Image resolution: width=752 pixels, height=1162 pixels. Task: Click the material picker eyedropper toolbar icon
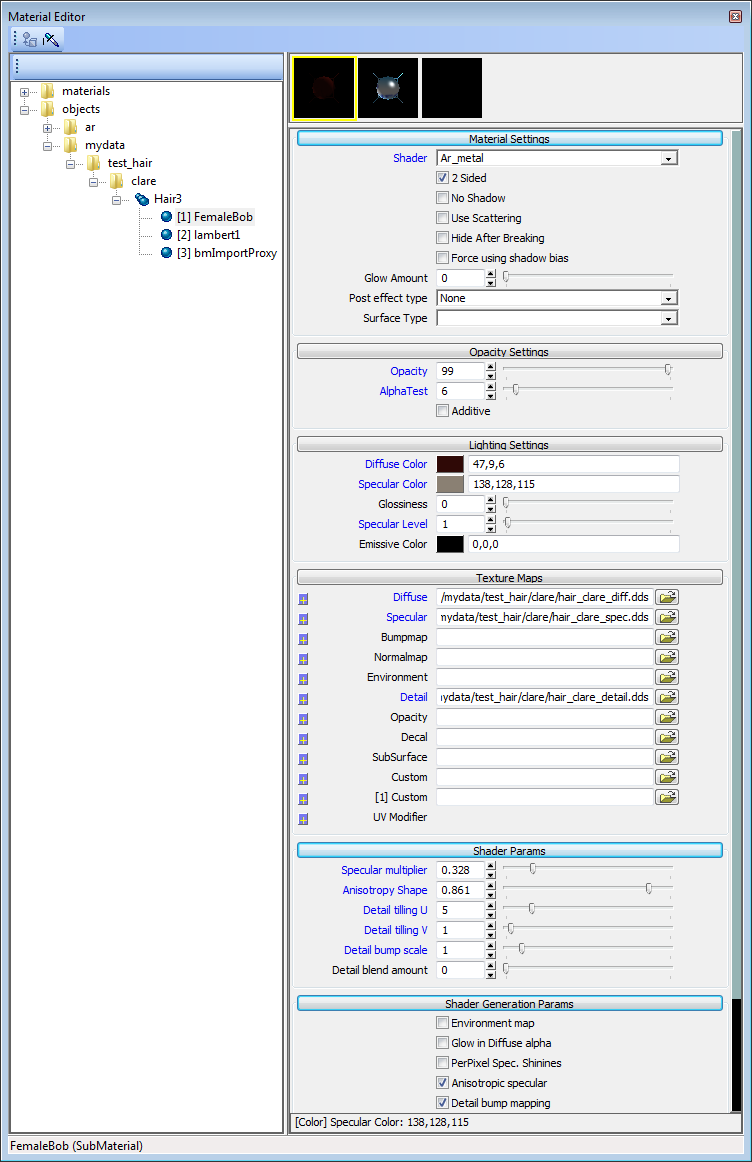tap(51, 40)
